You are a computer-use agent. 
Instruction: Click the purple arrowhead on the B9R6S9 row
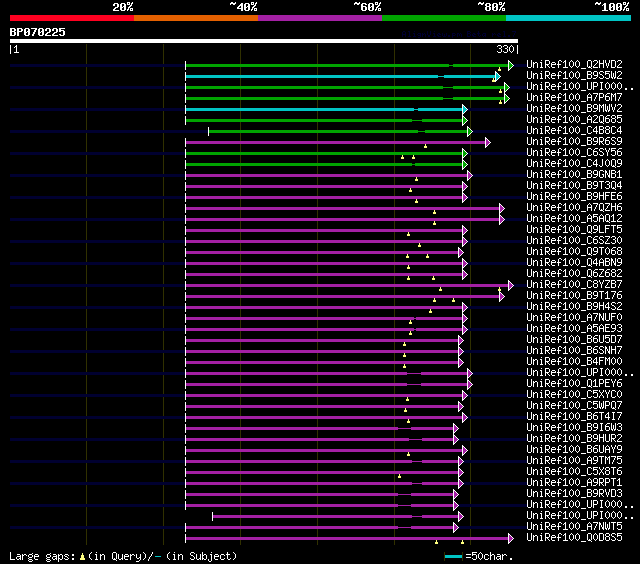(488, 142)
